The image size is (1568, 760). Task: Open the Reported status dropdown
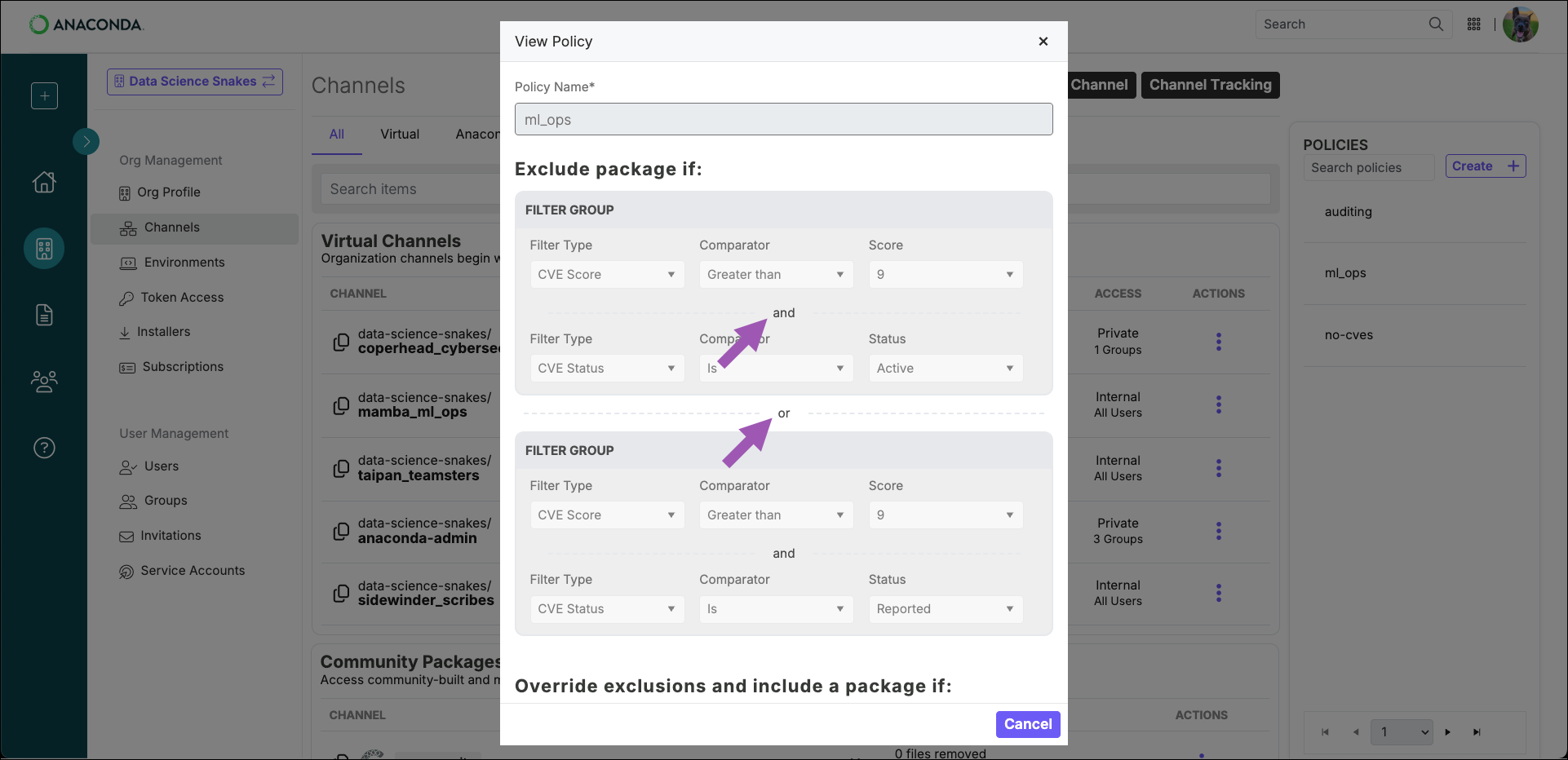[946, 609]
